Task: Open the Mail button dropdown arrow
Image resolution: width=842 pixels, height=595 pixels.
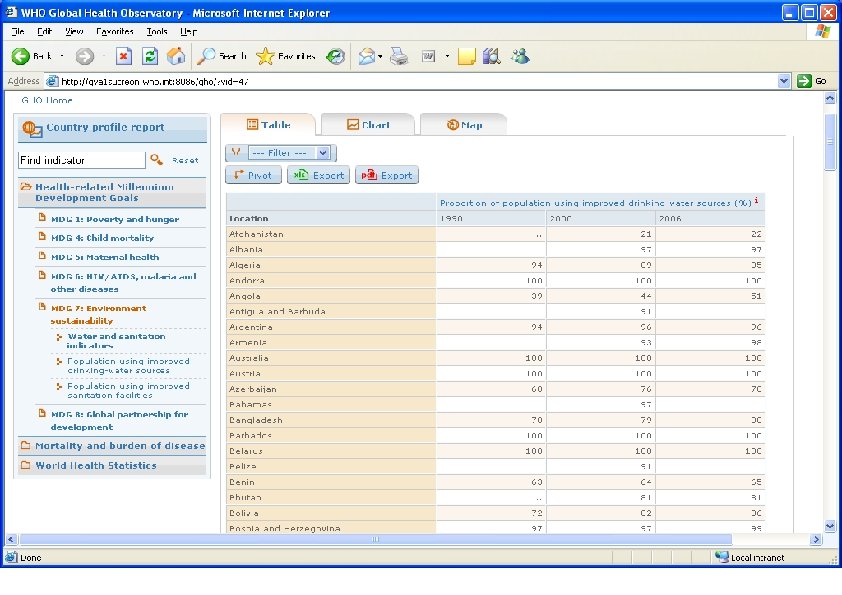Action: coord(380,56)
